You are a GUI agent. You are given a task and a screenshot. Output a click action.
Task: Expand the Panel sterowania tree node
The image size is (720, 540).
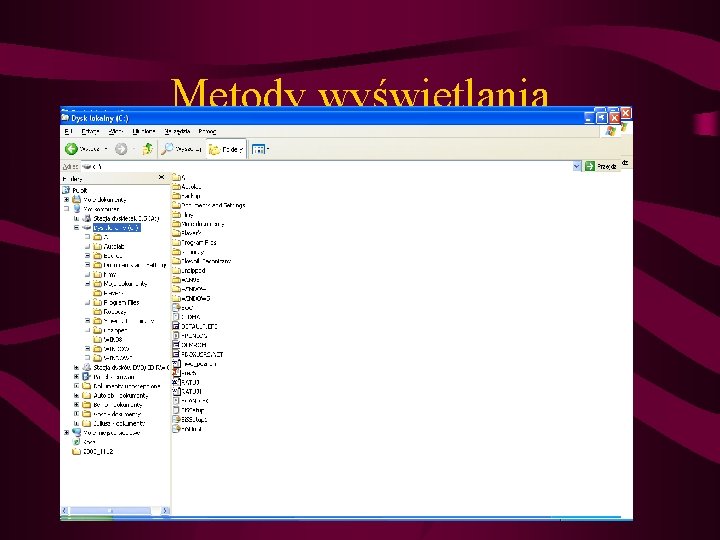coord(77,377)
